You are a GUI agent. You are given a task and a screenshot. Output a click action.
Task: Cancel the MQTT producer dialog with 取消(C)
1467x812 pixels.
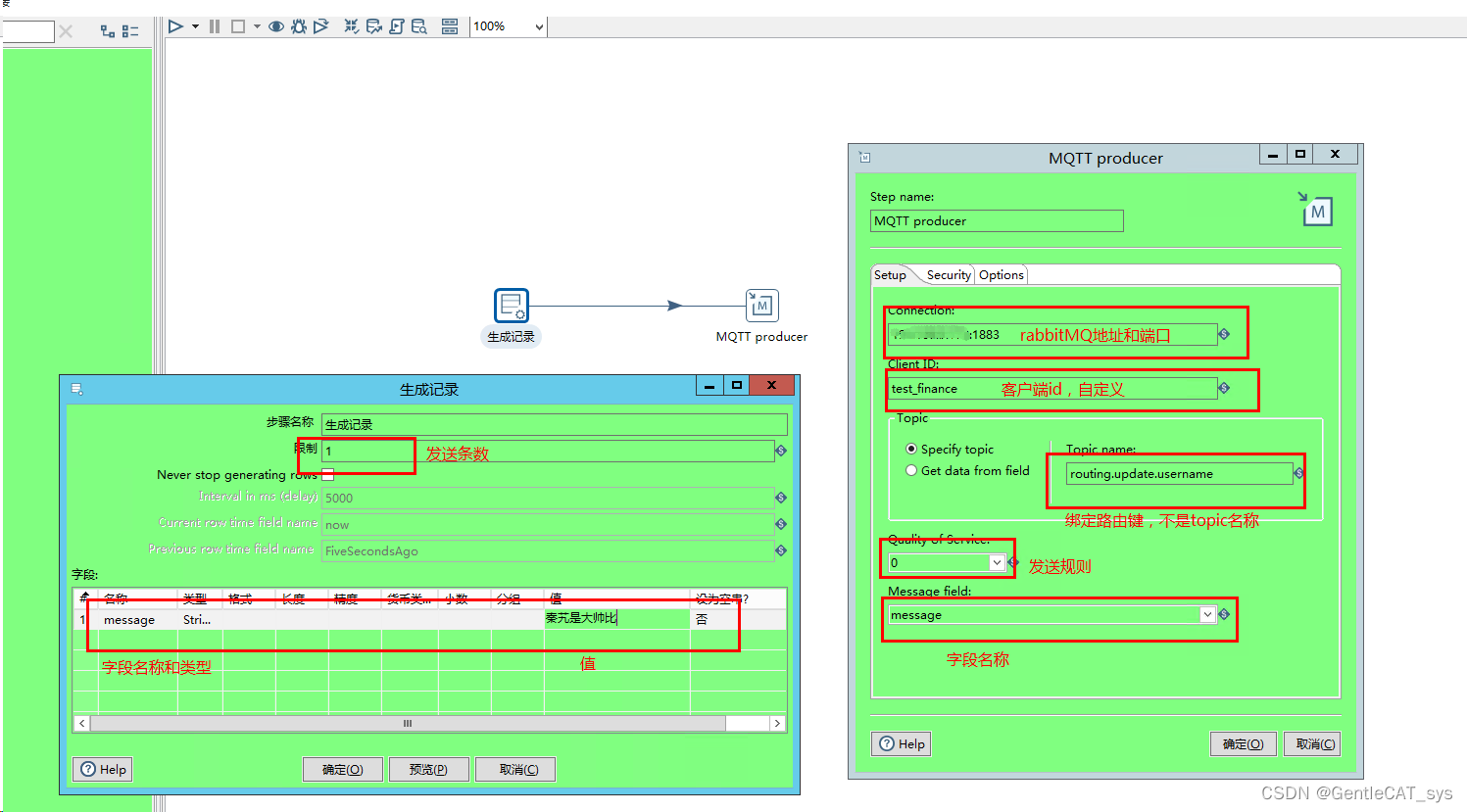(1312, 743)
